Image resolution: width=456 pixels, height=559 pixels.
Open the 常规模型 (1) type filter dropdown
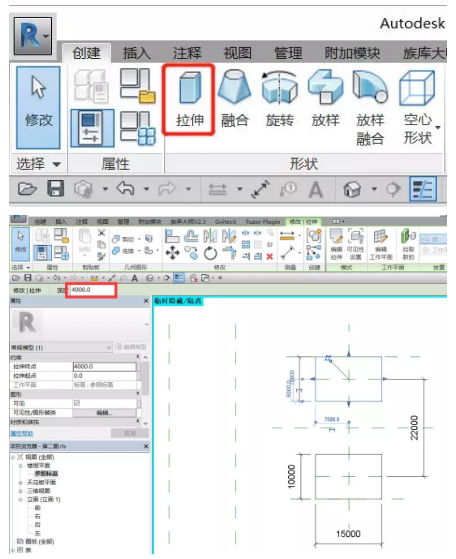tap(61, 347)
